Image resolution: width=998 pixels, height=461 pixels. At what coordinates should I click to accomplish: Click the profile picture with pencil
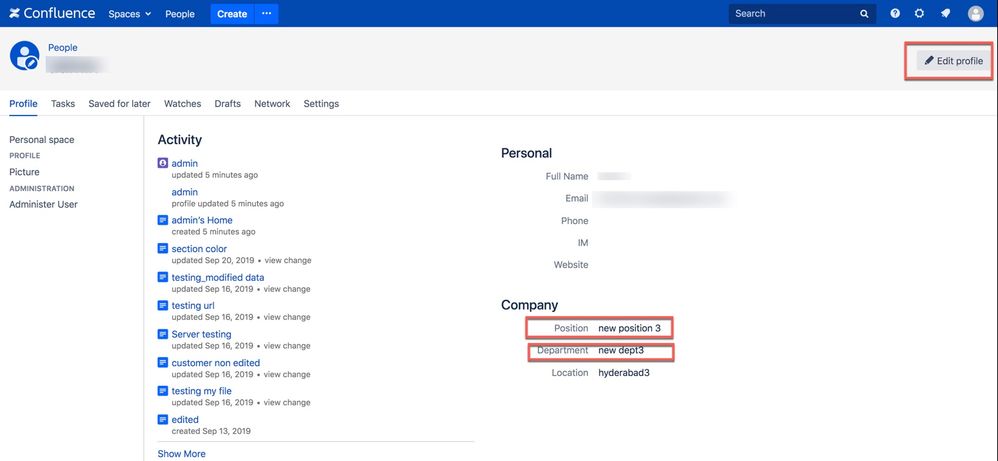(x=25, y=56)
